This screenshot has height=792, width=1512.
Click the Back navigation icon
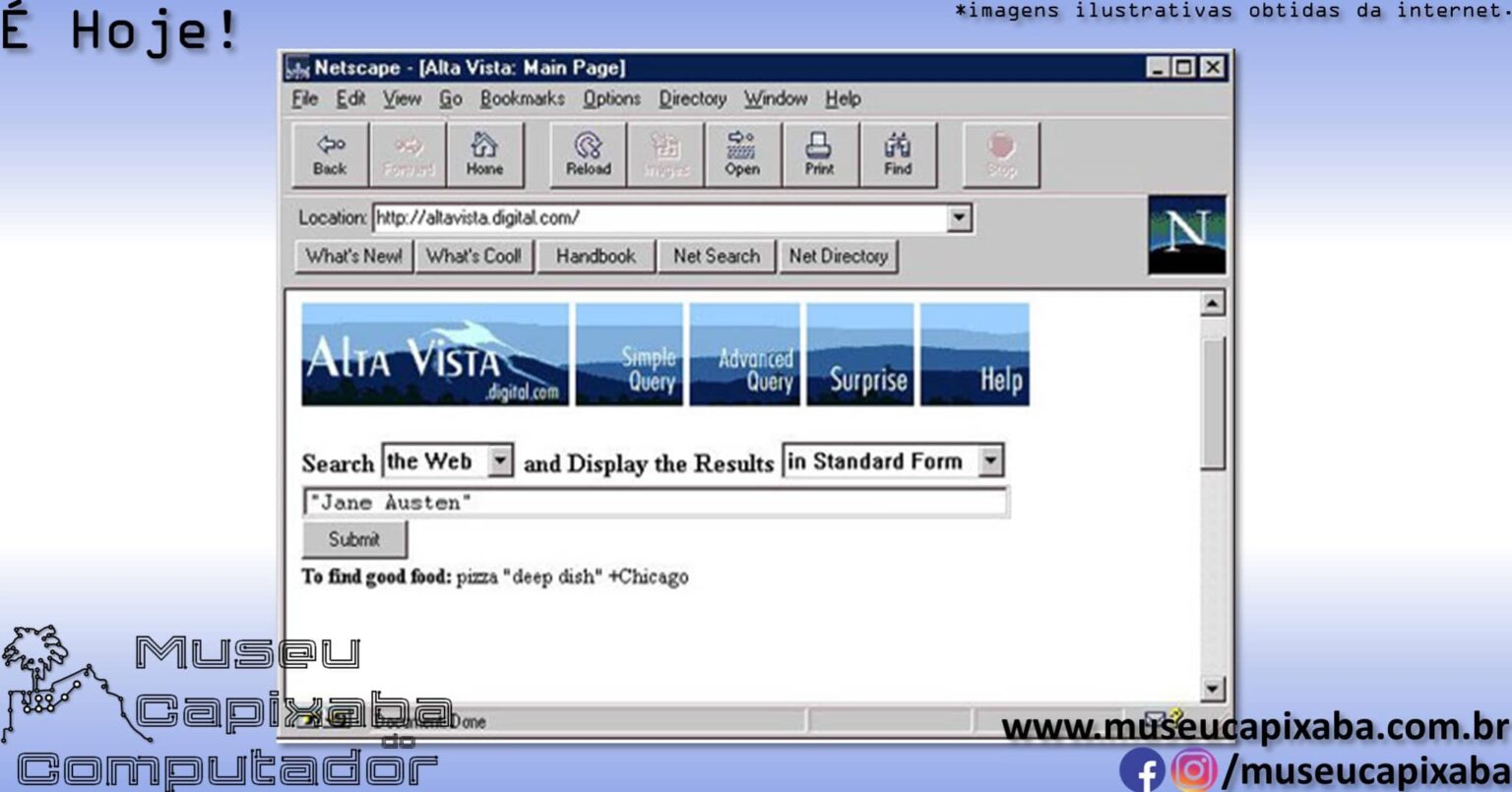pyautogui.click(x=327, y=153)
